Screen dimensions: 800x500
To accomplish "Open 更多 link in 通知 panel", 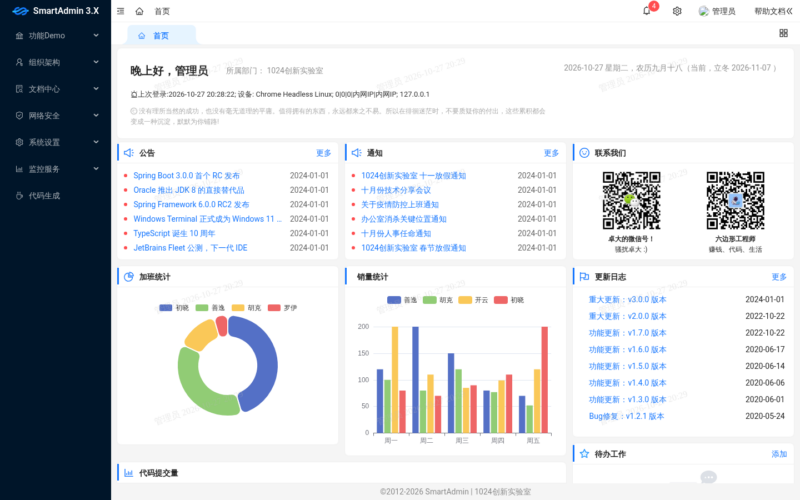I will (551, 153).
